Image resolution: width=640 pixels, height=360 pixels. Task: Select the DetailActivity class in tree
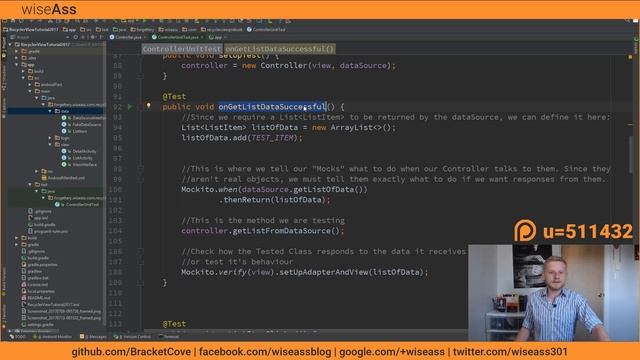(79, 151)
